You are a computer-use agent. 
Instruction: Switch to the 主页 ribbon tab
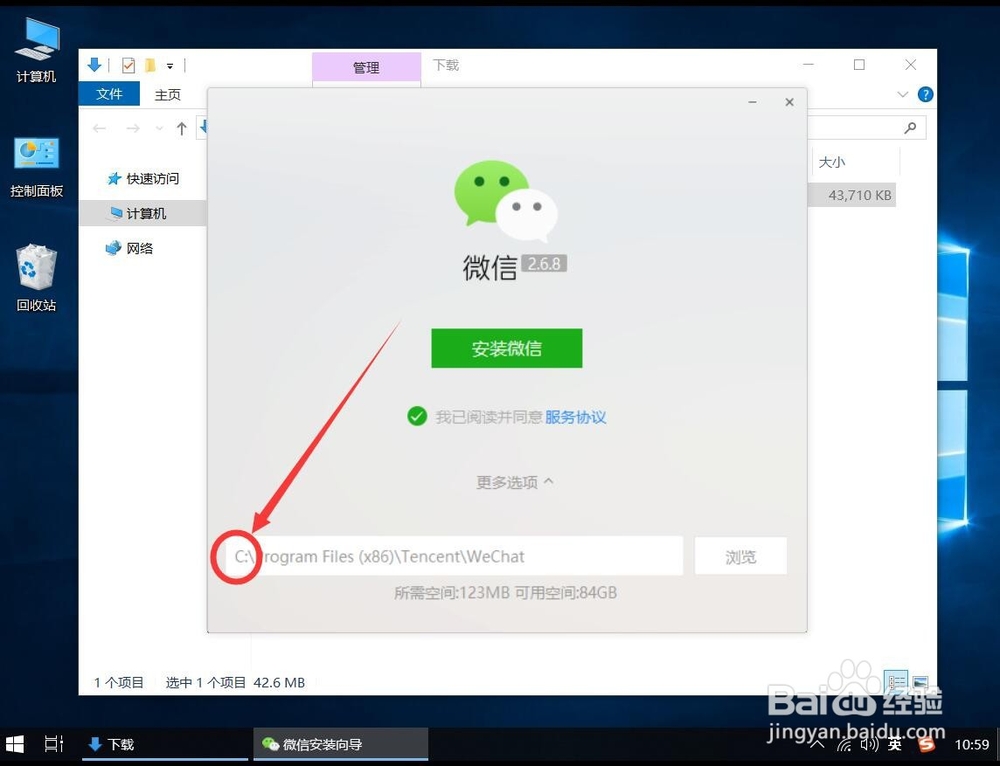pyautogui.click(x=168, y=95)
